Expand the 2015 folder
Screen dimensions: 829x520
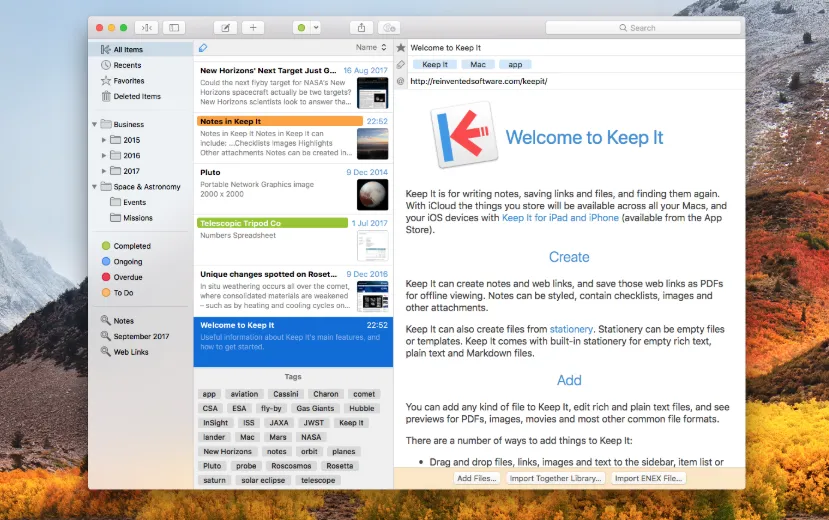(104, 140)
